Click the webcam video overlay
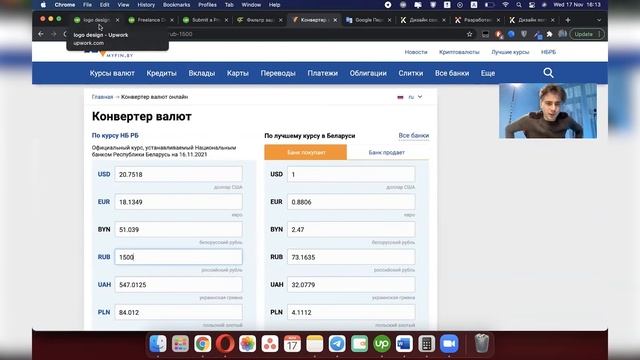 [548, 111]
